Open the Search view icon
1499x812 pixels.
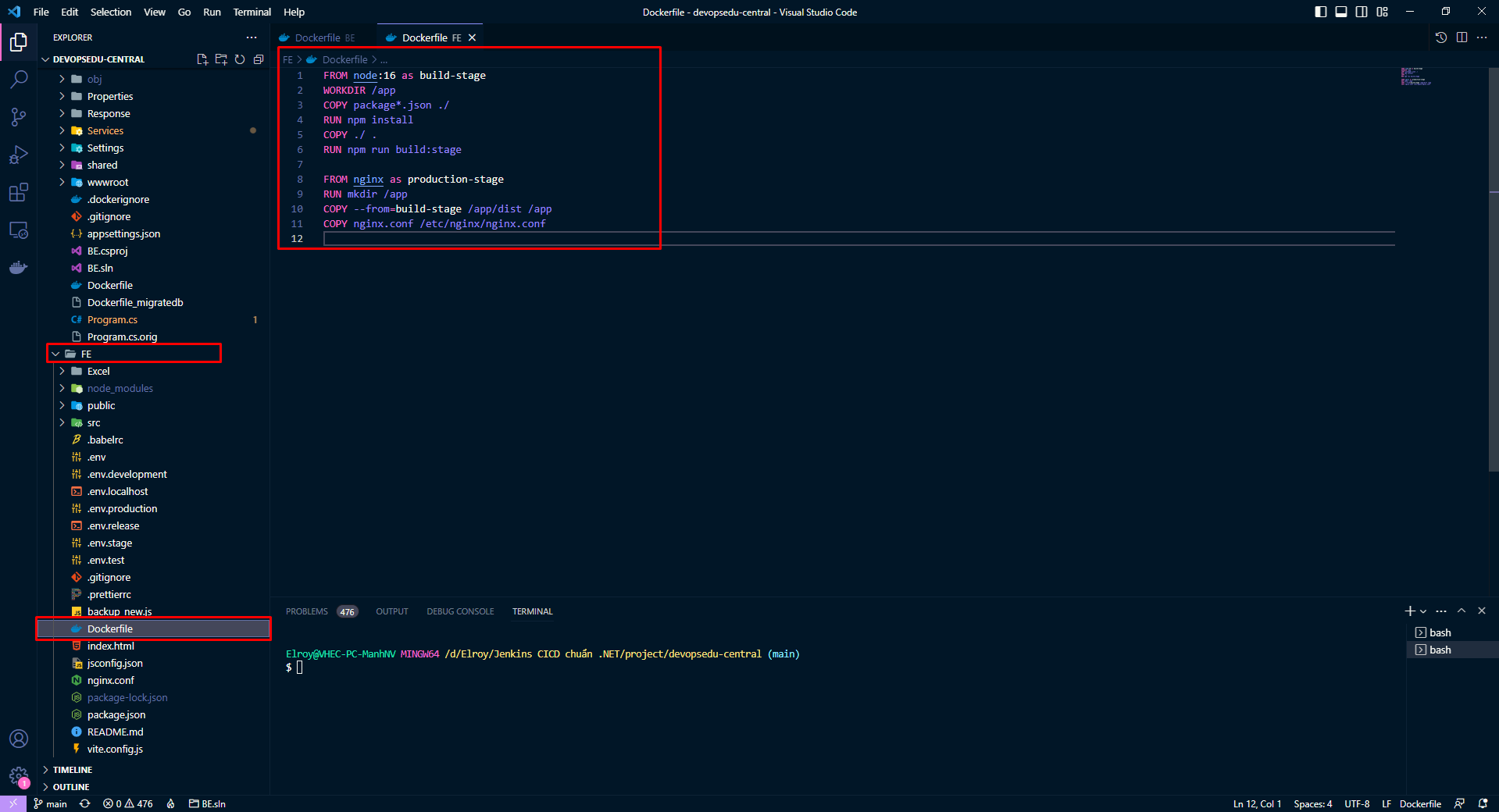coord(19,79)
